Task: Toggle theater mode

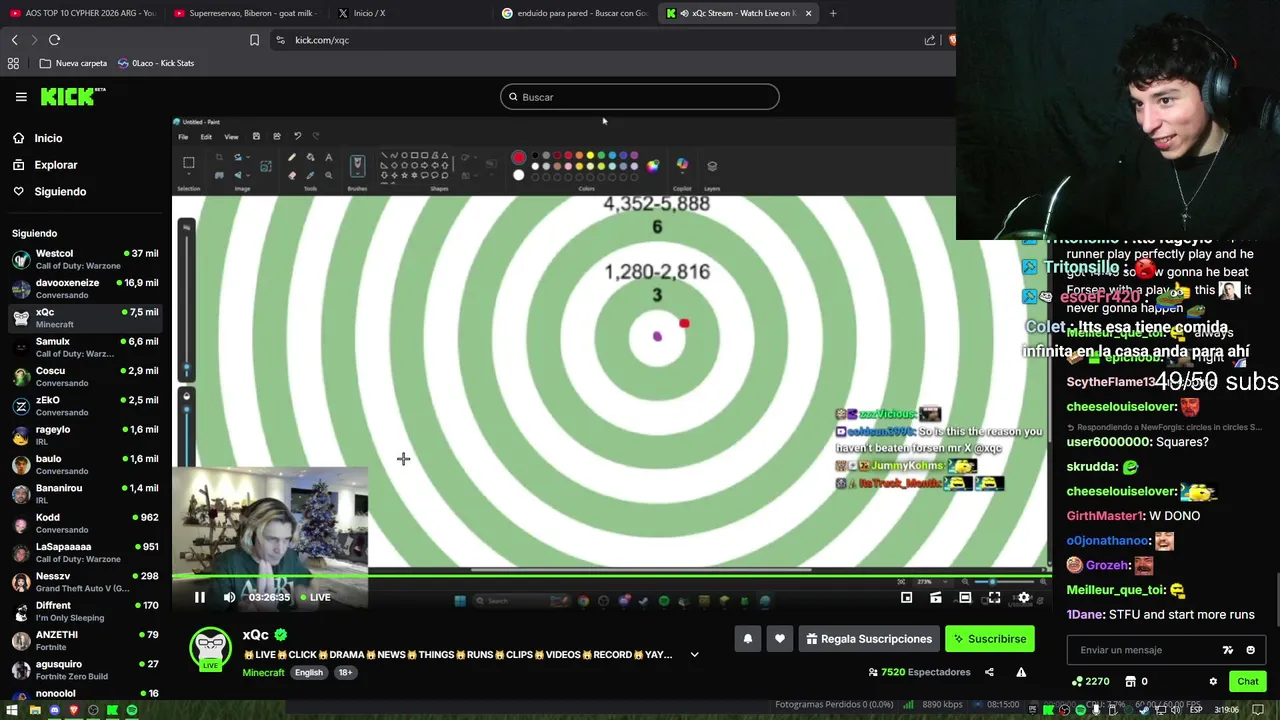Action: click(x=965, y=598)
